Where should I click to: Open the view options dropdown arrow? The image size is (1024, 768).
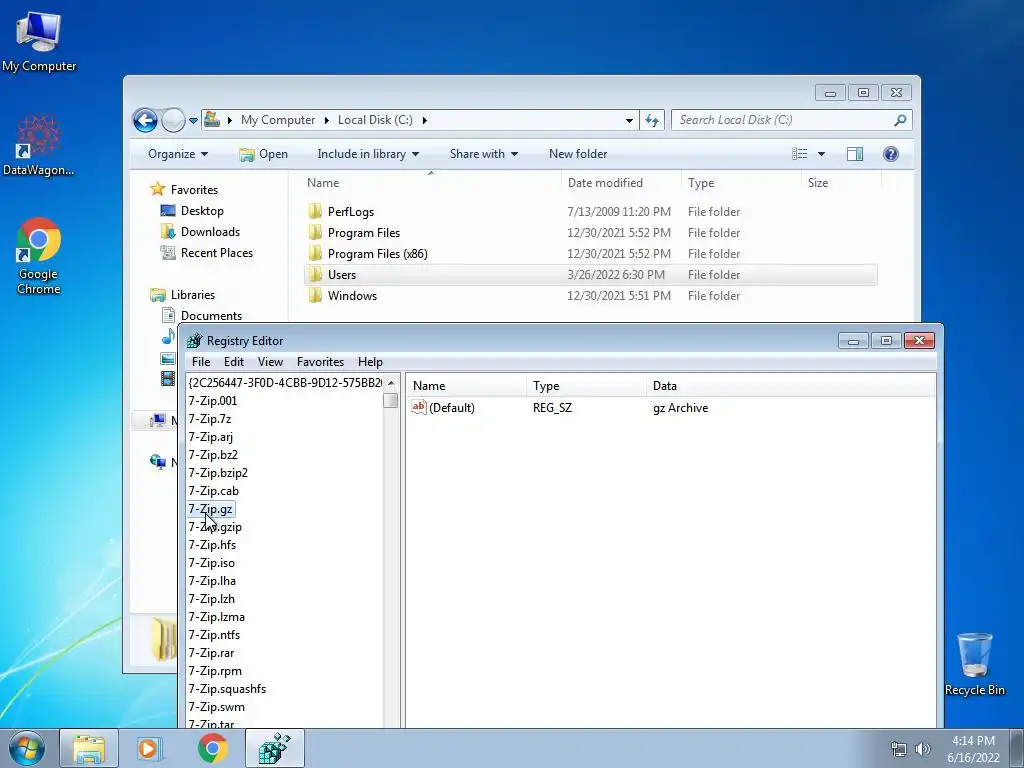pyautogui.click(x=822, y=154)
